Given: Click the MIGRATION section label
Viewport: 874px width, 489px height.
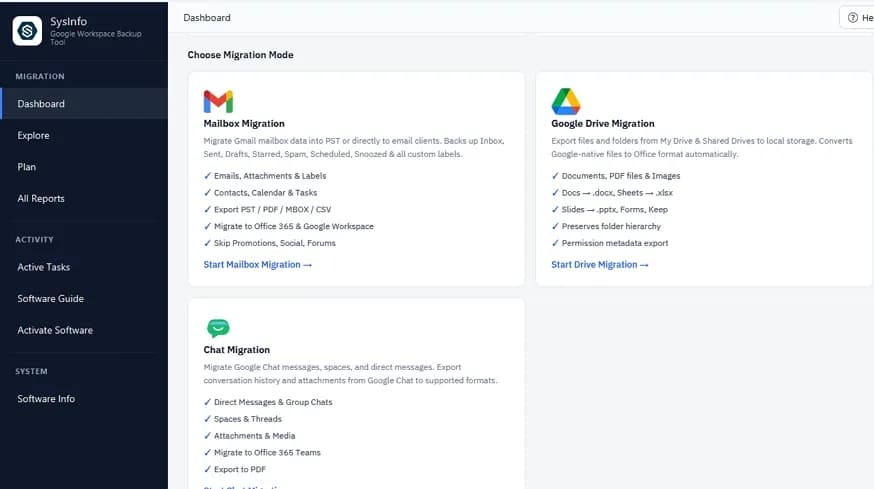Looking at the screenshot, I should 40,76.
